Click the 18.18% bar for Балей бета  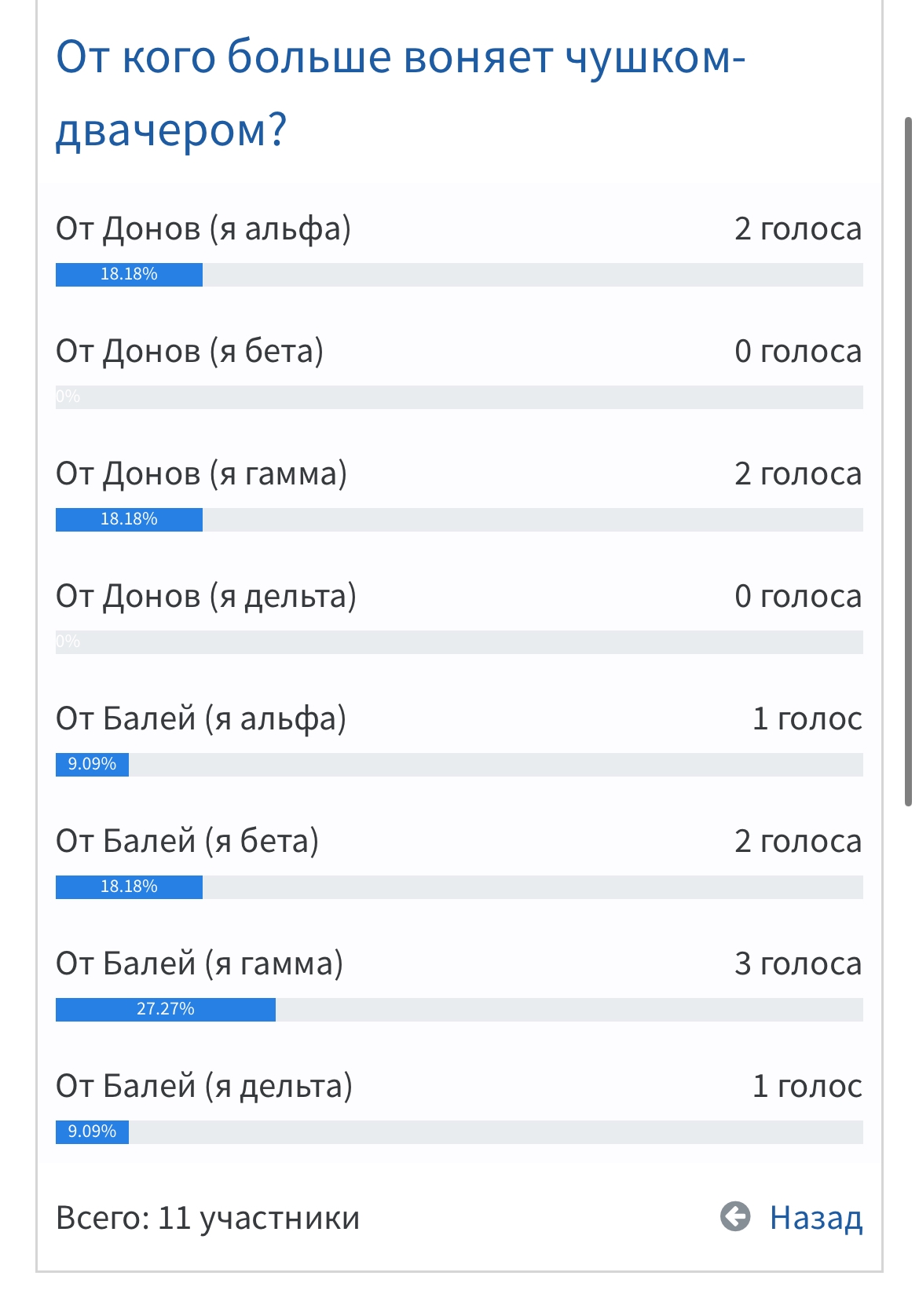129,887
